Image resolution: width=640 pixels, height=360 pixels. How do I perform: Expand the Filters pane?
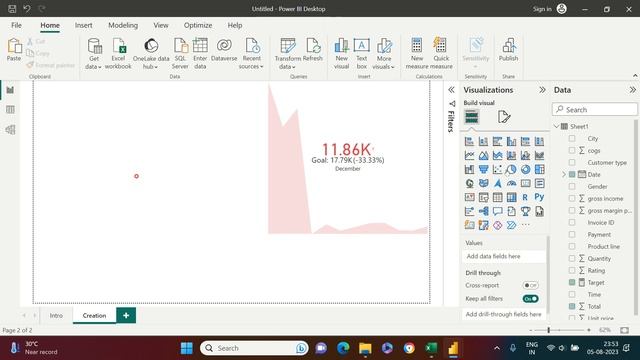(451, 90)
